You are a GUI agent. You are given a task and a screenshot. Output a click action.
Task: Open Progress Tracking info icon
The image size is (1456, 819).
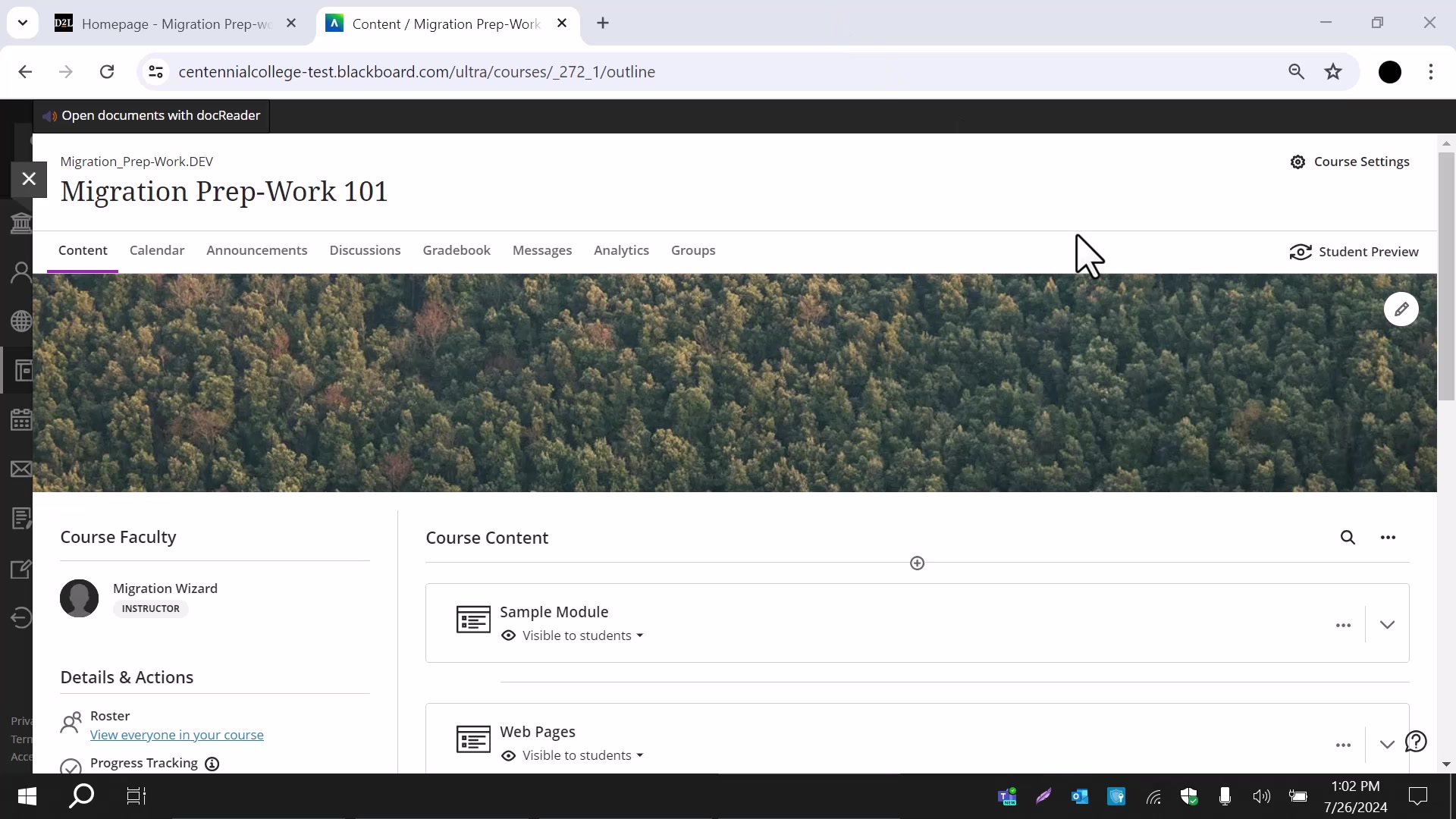tap(212, 764)
